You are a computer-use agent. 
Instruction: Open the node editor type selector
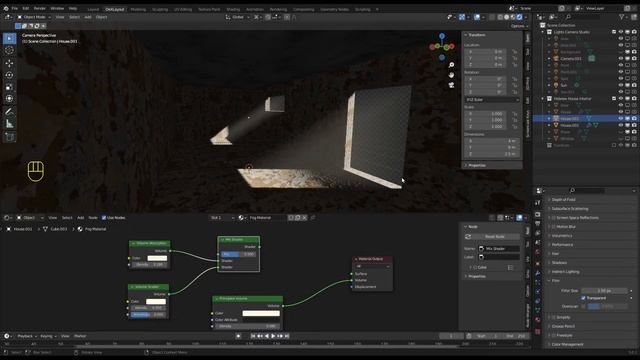8,218
